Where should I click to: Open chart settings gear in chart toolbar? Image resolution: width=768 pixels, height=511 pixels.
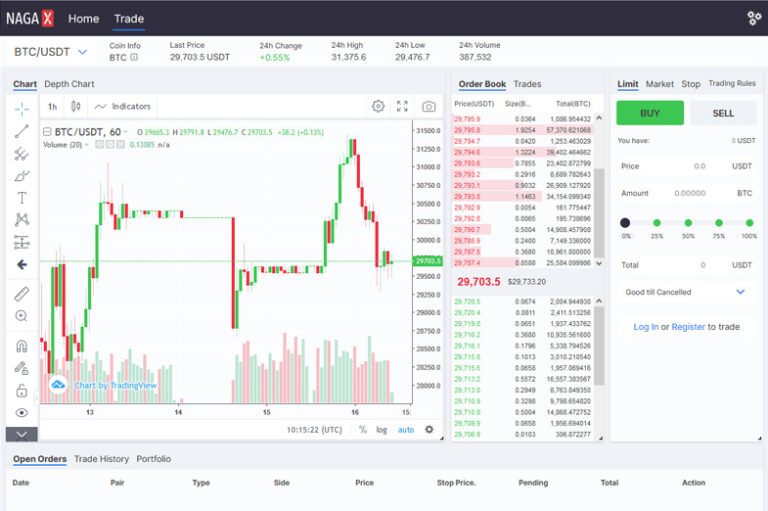(x=378, y=106)
